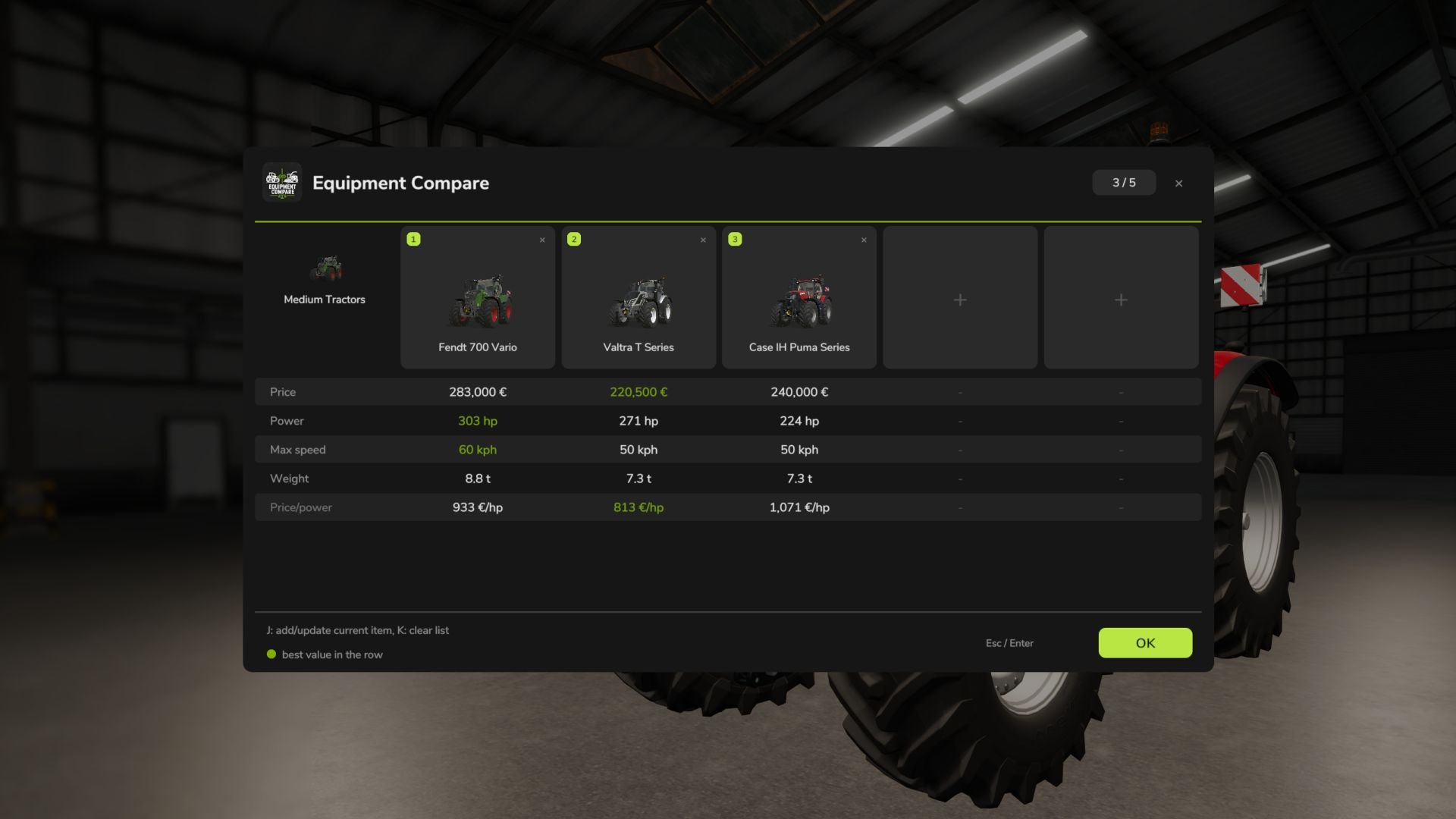Image resolution: width=1456 pixels, height=819 pixels.
Task: Click the highlighted 220,500 € price
Action: click(639, 392)
